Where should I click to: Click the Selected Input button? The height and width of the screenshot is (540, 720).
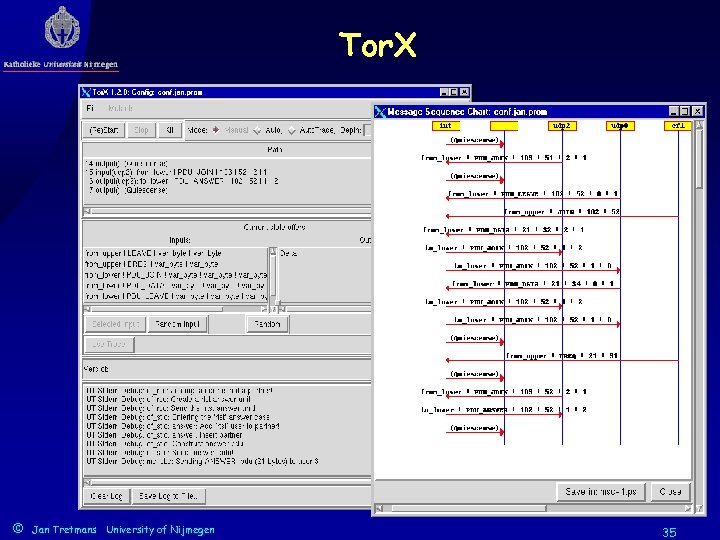[115, 324]
